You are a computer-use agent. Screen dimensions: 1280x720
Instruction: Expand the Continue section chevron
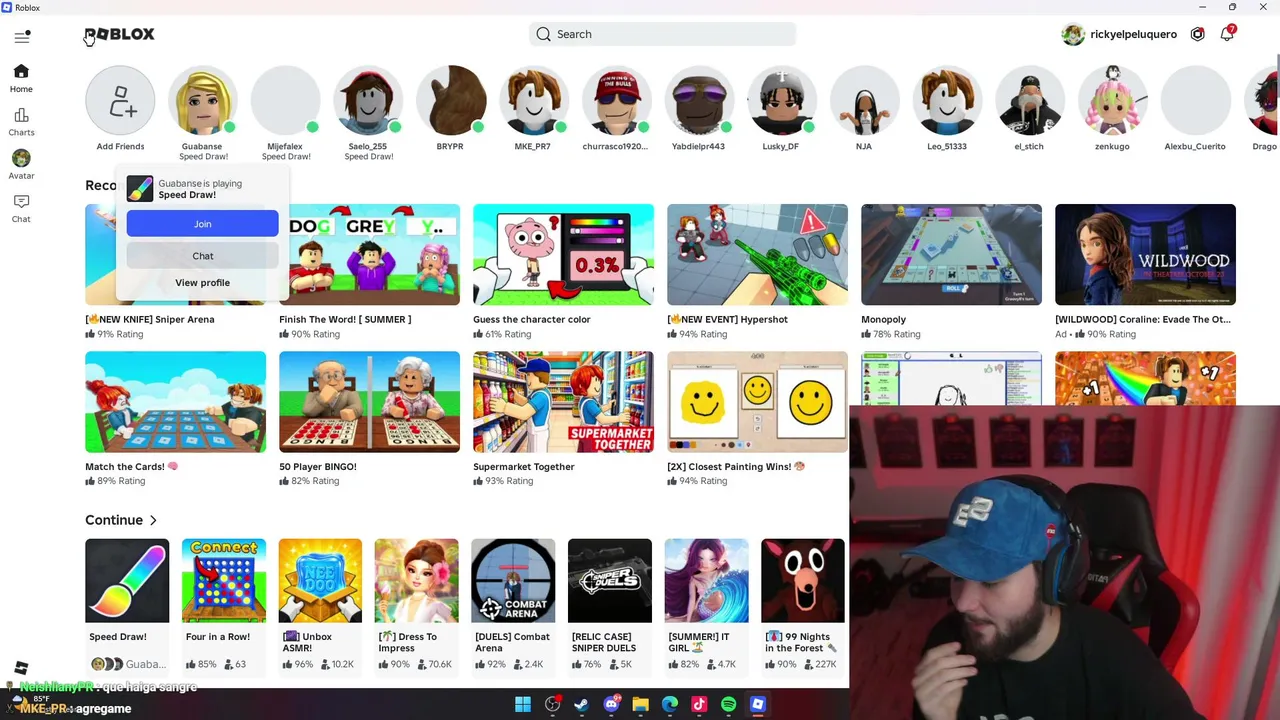[x=153, y=521]
